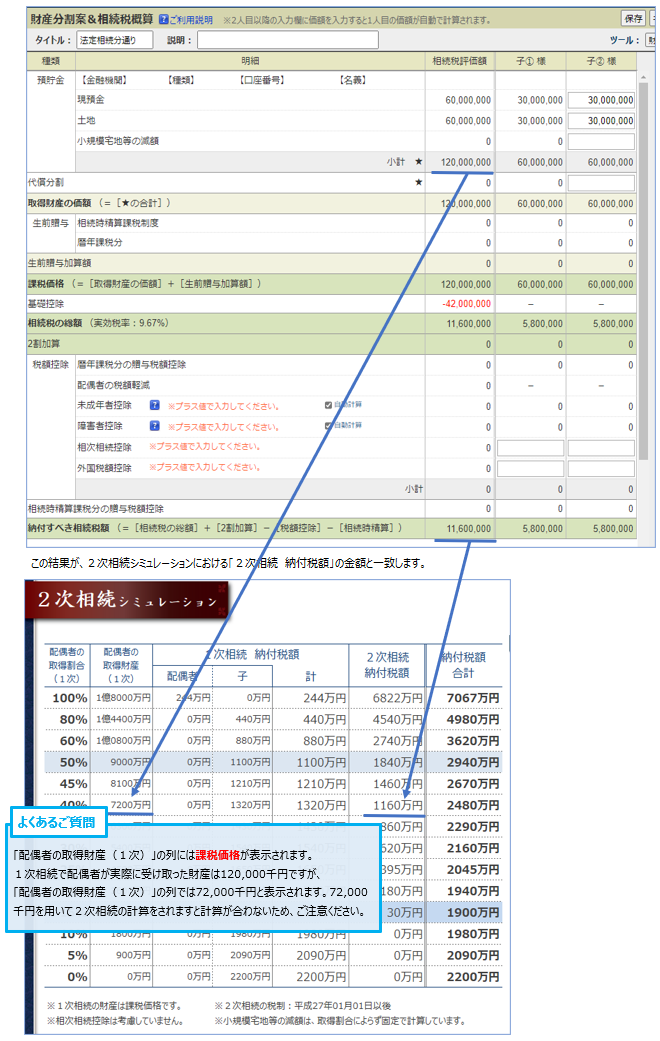Screen dimensions: 660x1041
Task: Edit 子② 現預金 amount field
Action: [x=601, y=100]
